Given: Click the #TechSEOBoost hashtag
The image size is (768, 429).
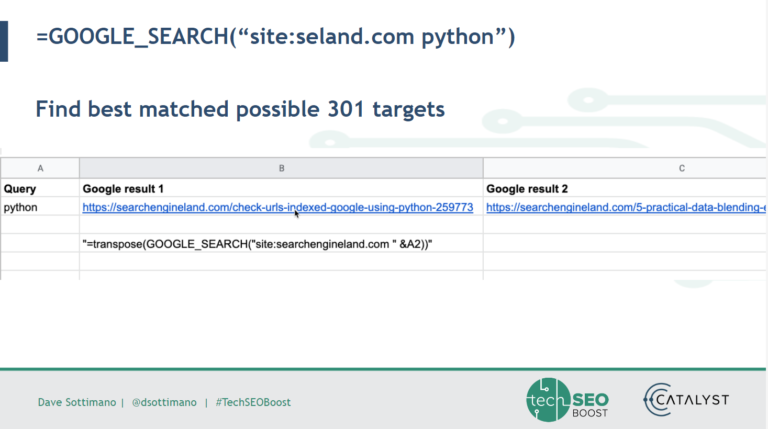Looking at the screenshot, I should tap(253, 402).
